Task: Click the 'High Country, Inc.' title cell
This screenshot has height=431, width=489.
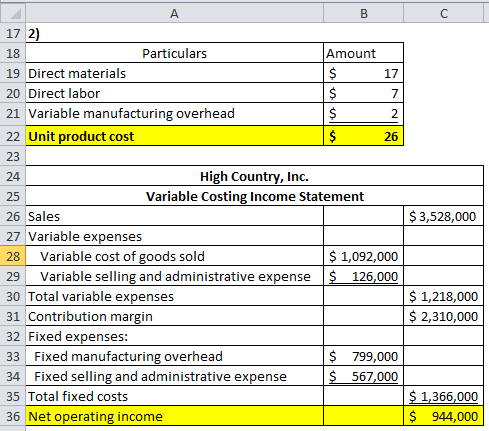Action: [254, 176]
